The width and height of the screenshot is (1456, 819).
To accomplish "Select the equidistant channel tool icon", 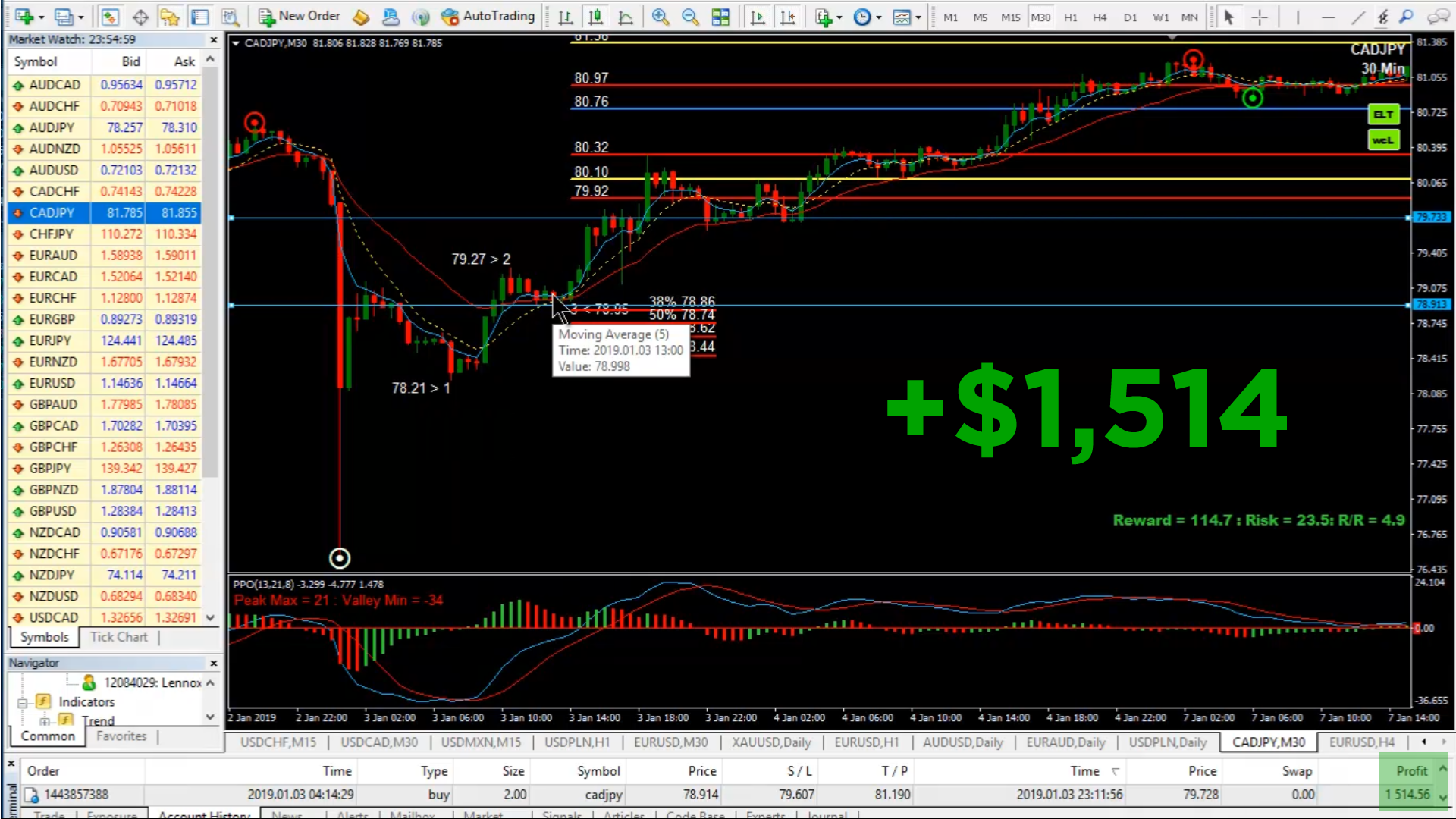I will pyautogui.click(x=1382, y=17).
